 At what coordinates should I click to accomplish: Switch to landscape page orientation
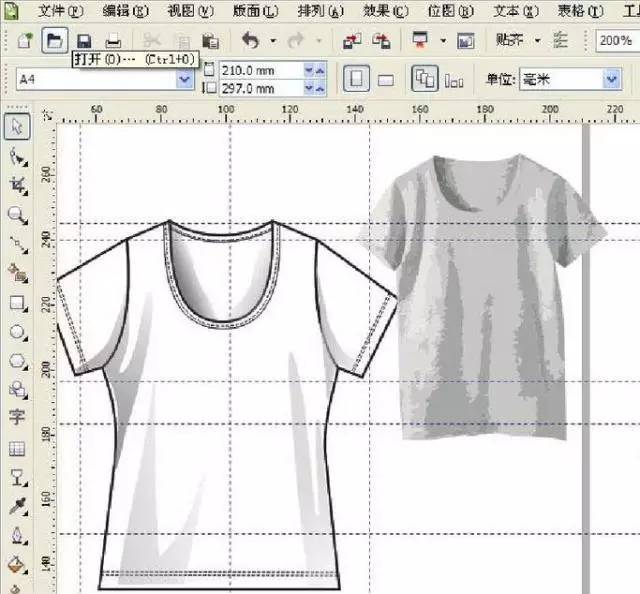pos(386,79)
